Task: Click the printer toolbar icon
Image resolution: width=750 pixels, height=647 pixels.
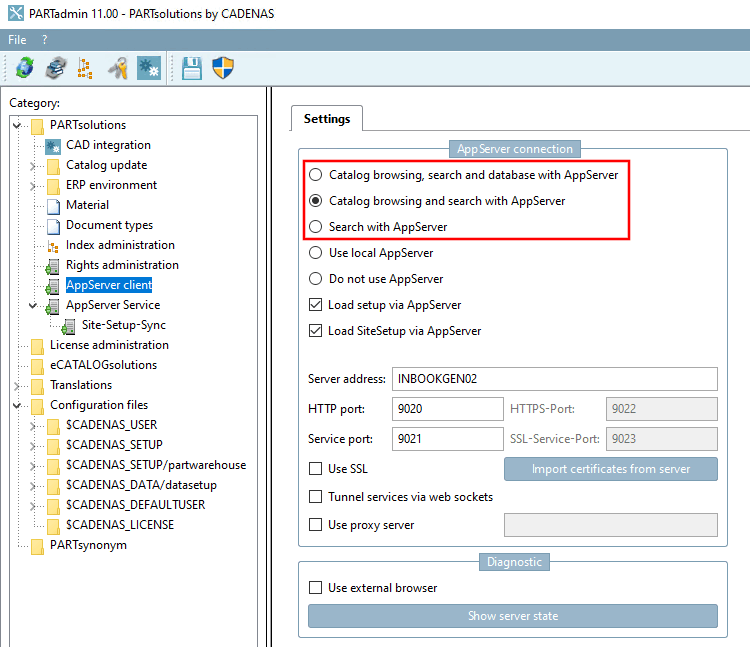Action: tap(56, 68)
